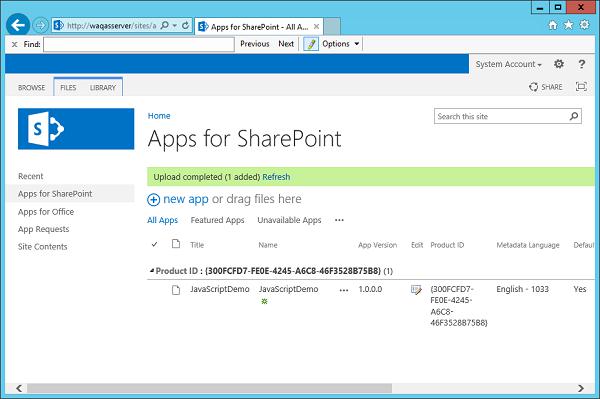Click the horizontal scrollbar thumb
600x399 pixels.
click(x=209, y=388)
